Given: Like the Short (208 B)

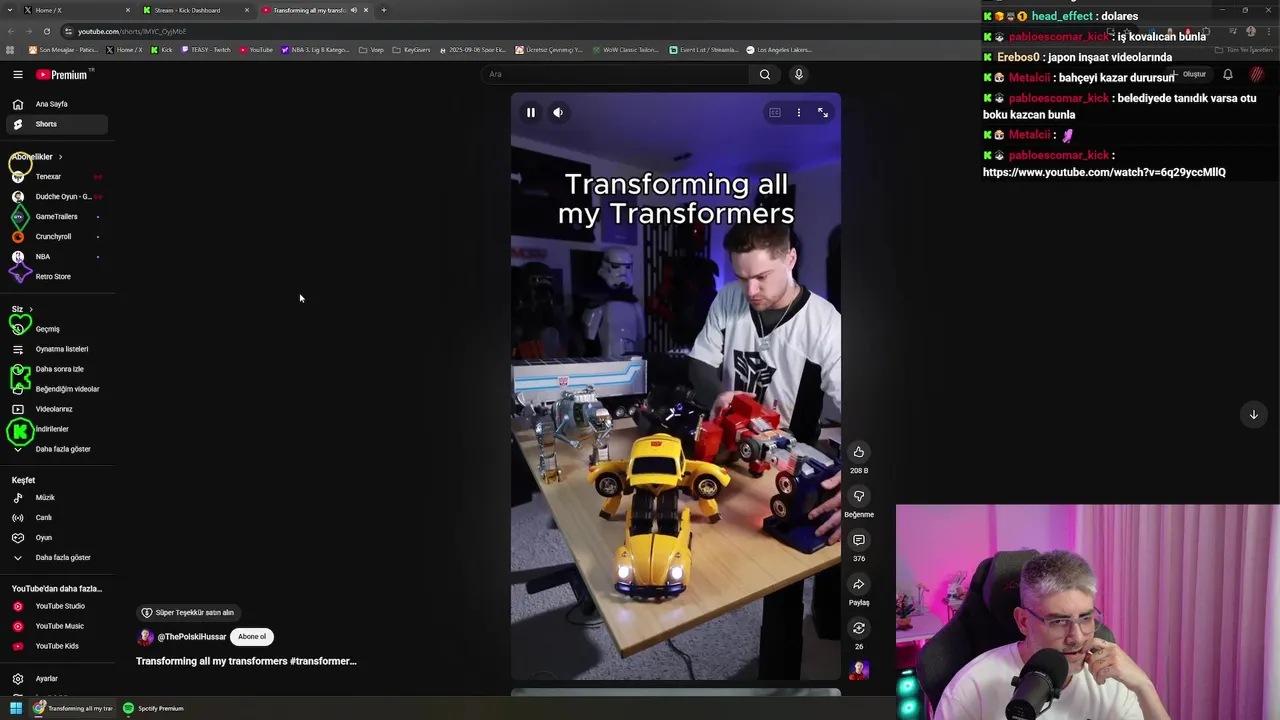Looking at the screenshot, I should coord(858,452).
